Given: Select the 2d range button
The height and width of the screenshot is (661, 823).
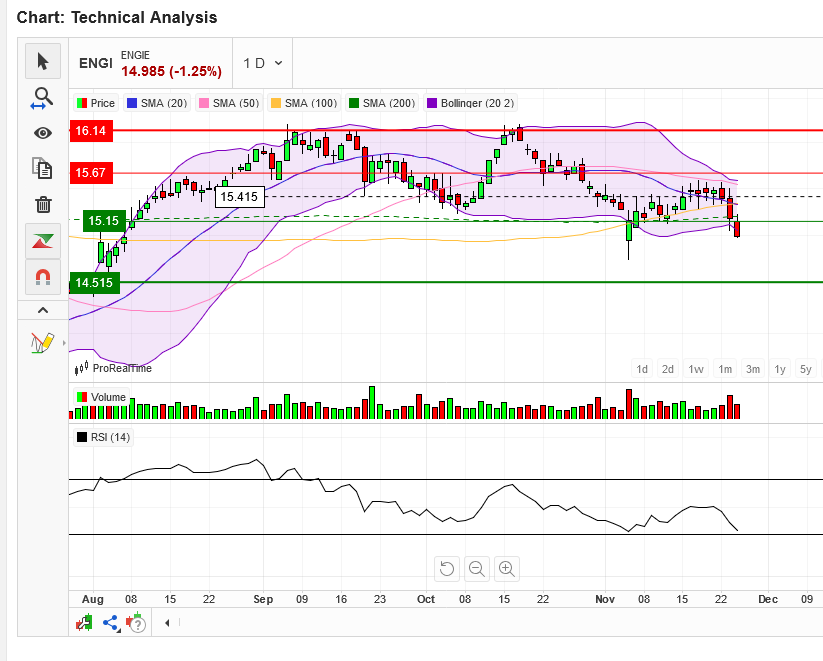Looking at the screenshot, I should [668, 369].
